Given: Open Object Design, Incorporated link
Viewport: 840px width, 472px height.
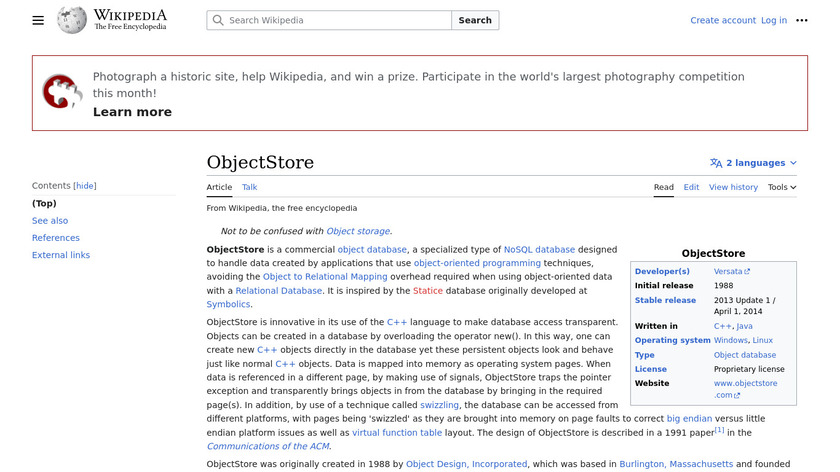Looking at the screenshot, I should [466, 464].
